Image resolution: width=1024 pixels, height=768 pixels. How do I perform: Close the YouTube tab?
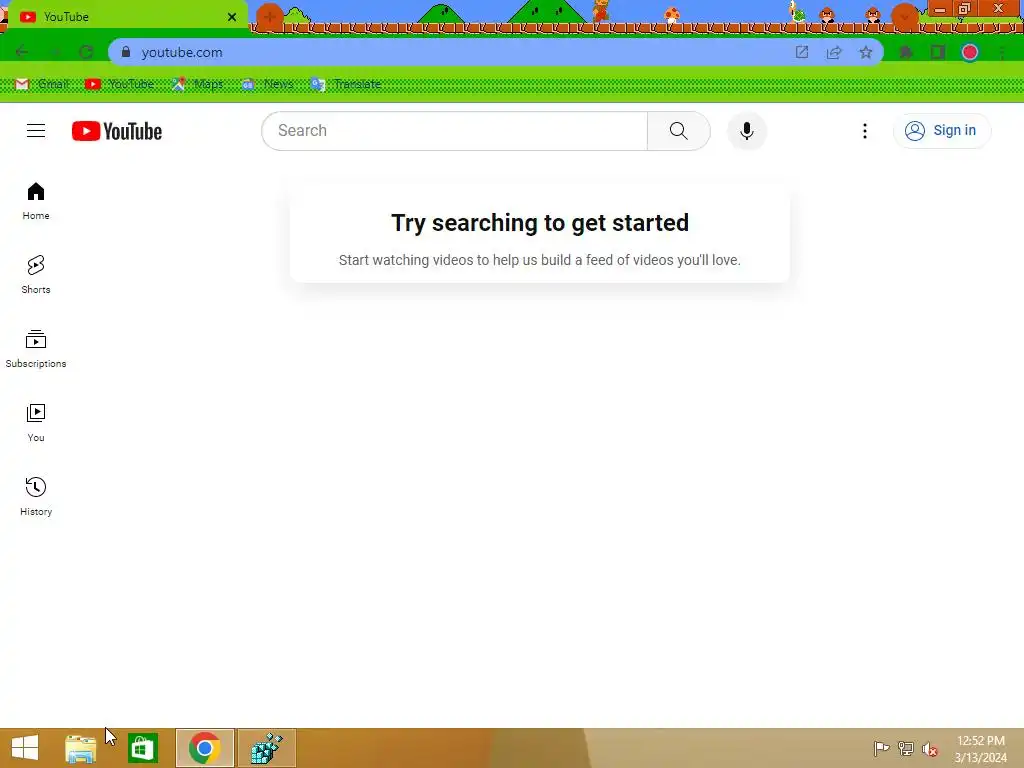pos(232,17)
